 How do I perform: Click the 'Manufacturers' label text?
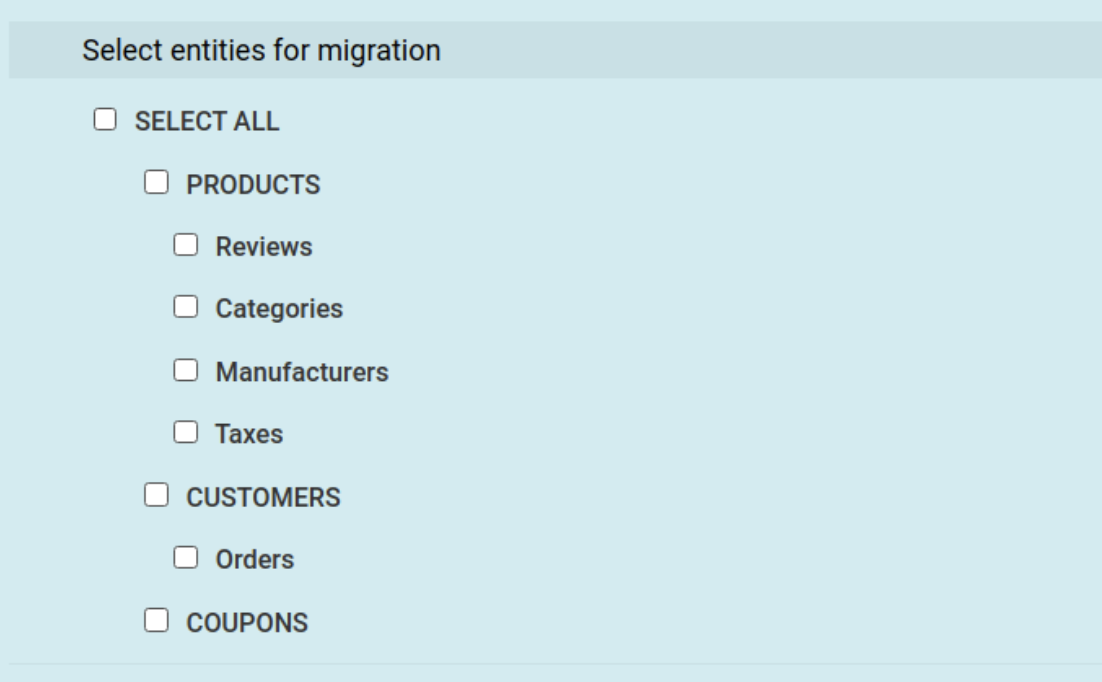coord(302,372)
